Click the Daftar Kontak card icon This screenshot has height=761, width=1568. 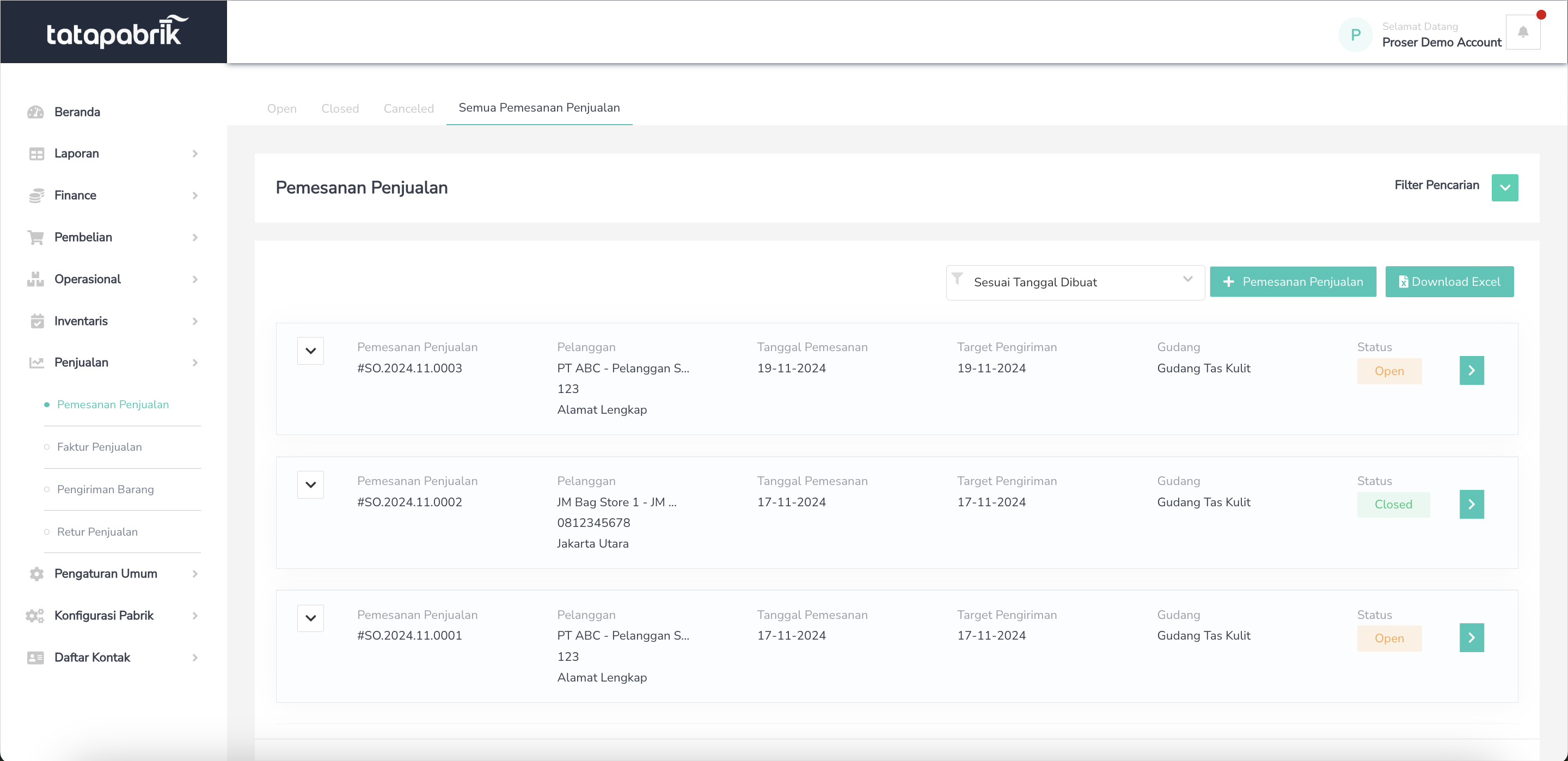pyautogui.click(x=36, y=658)
